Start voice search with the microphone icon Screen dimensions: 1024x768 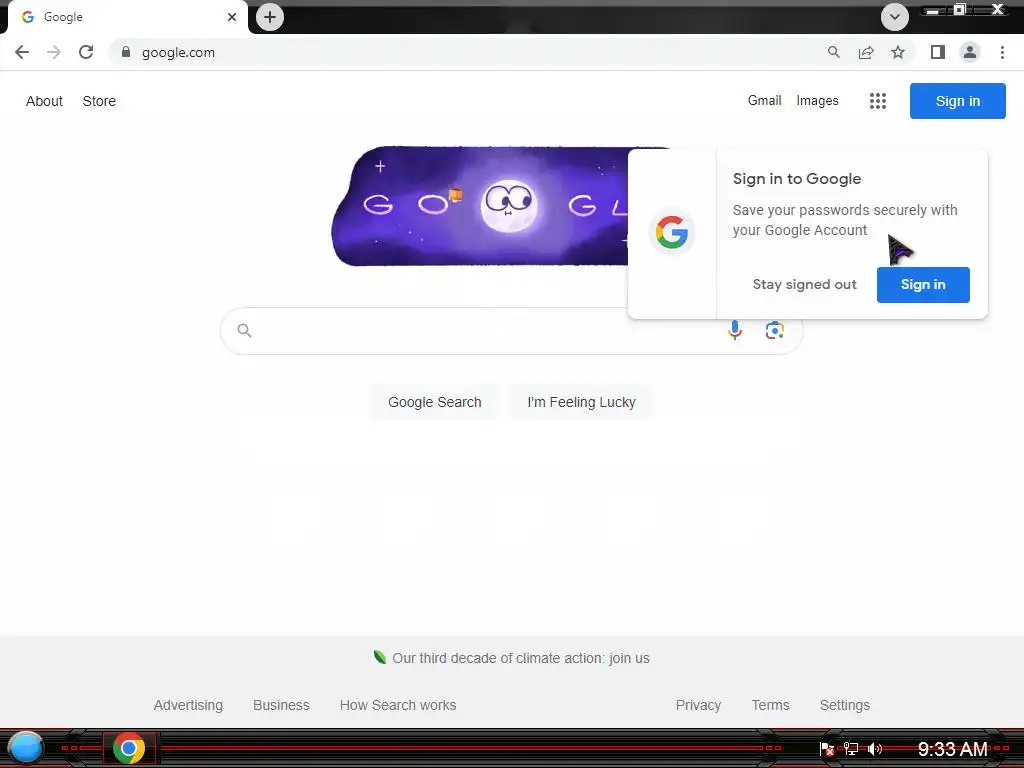click(735, 330)
